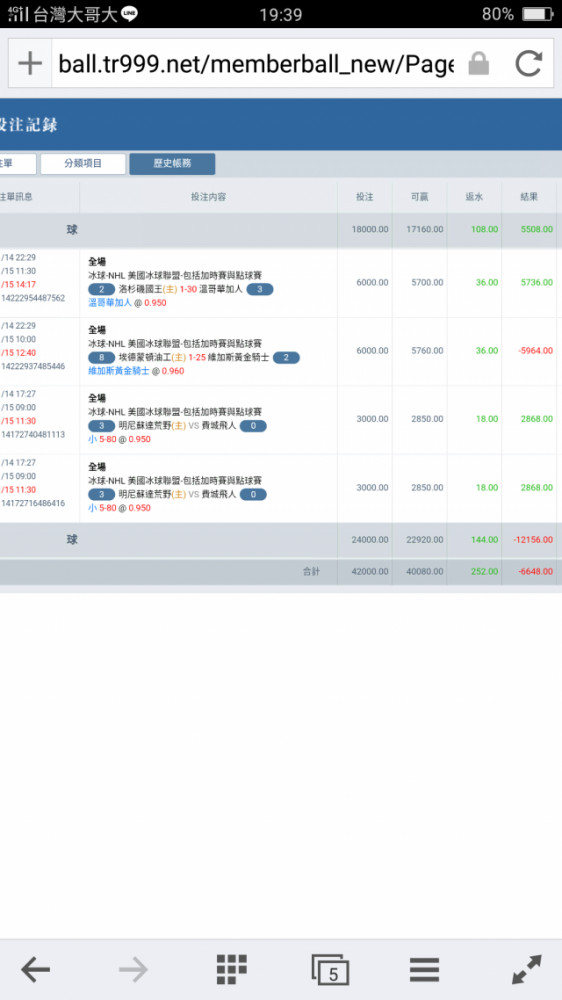Tap the plus icon beside address bar
This screenshot has height=1000, width=562.
[30, 63]
